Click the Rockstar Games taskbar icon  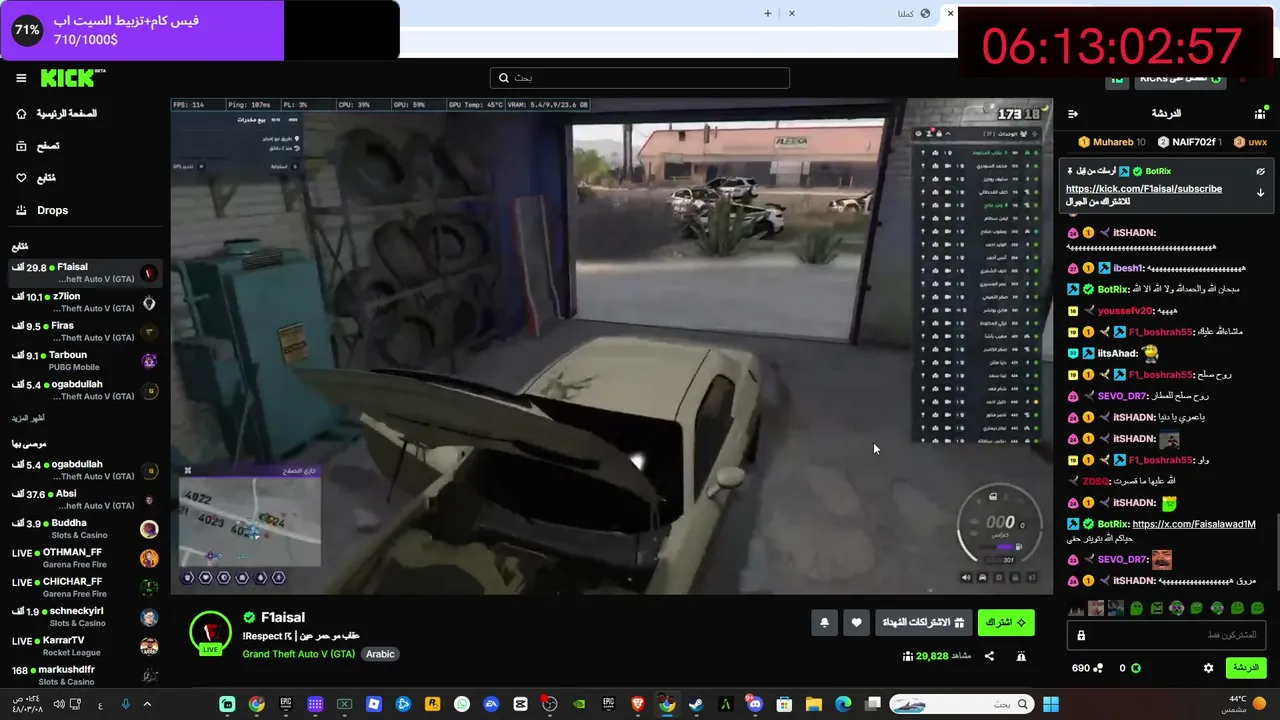pyautogui.click(x=432, y=704)
